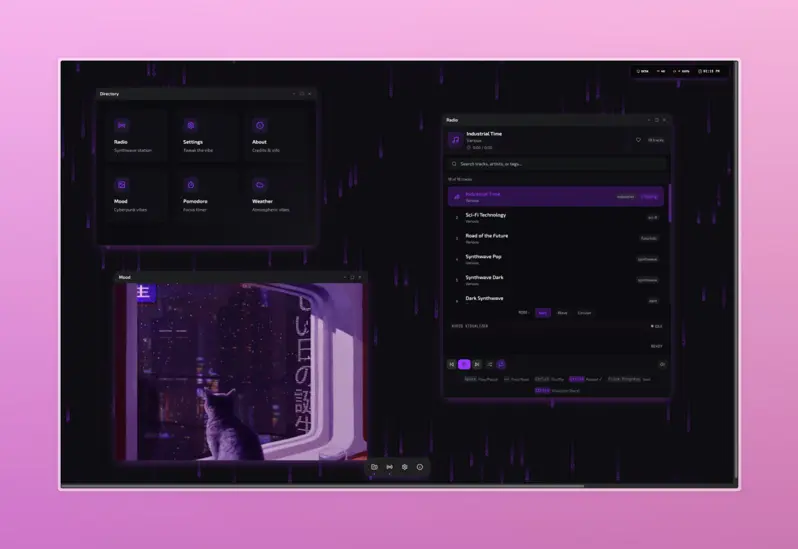Click the clock time in top status bar

tap(709, 71)
